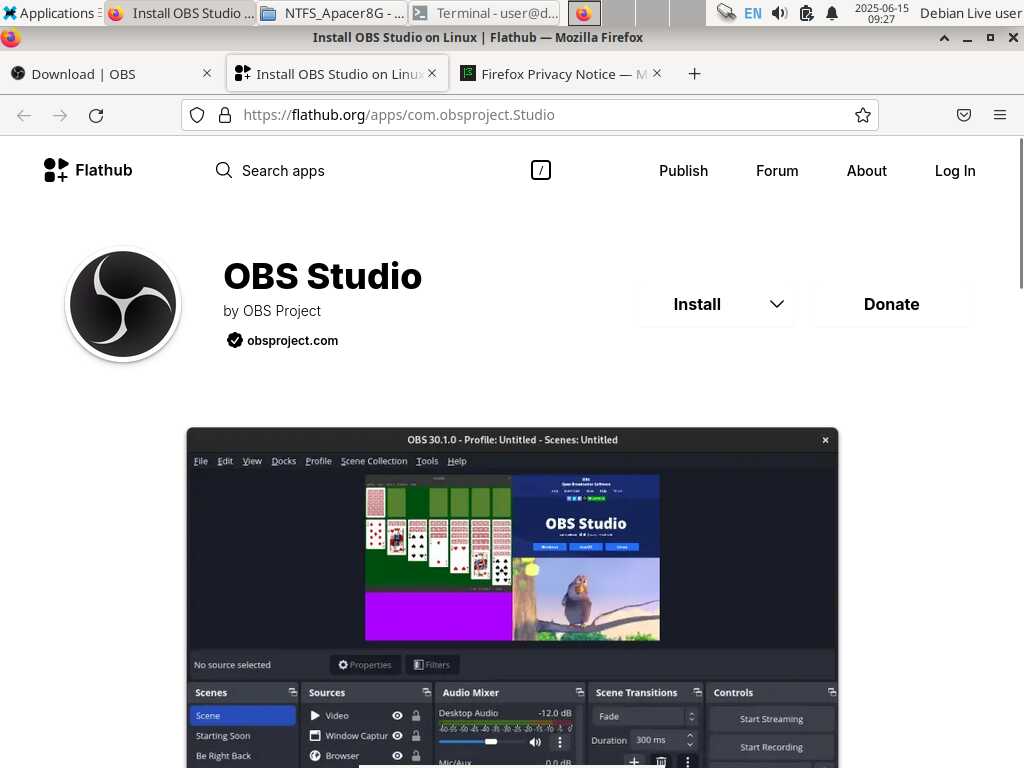Click the site security padlock icon
Viewport: 1024px width, 768px height.
225,115
